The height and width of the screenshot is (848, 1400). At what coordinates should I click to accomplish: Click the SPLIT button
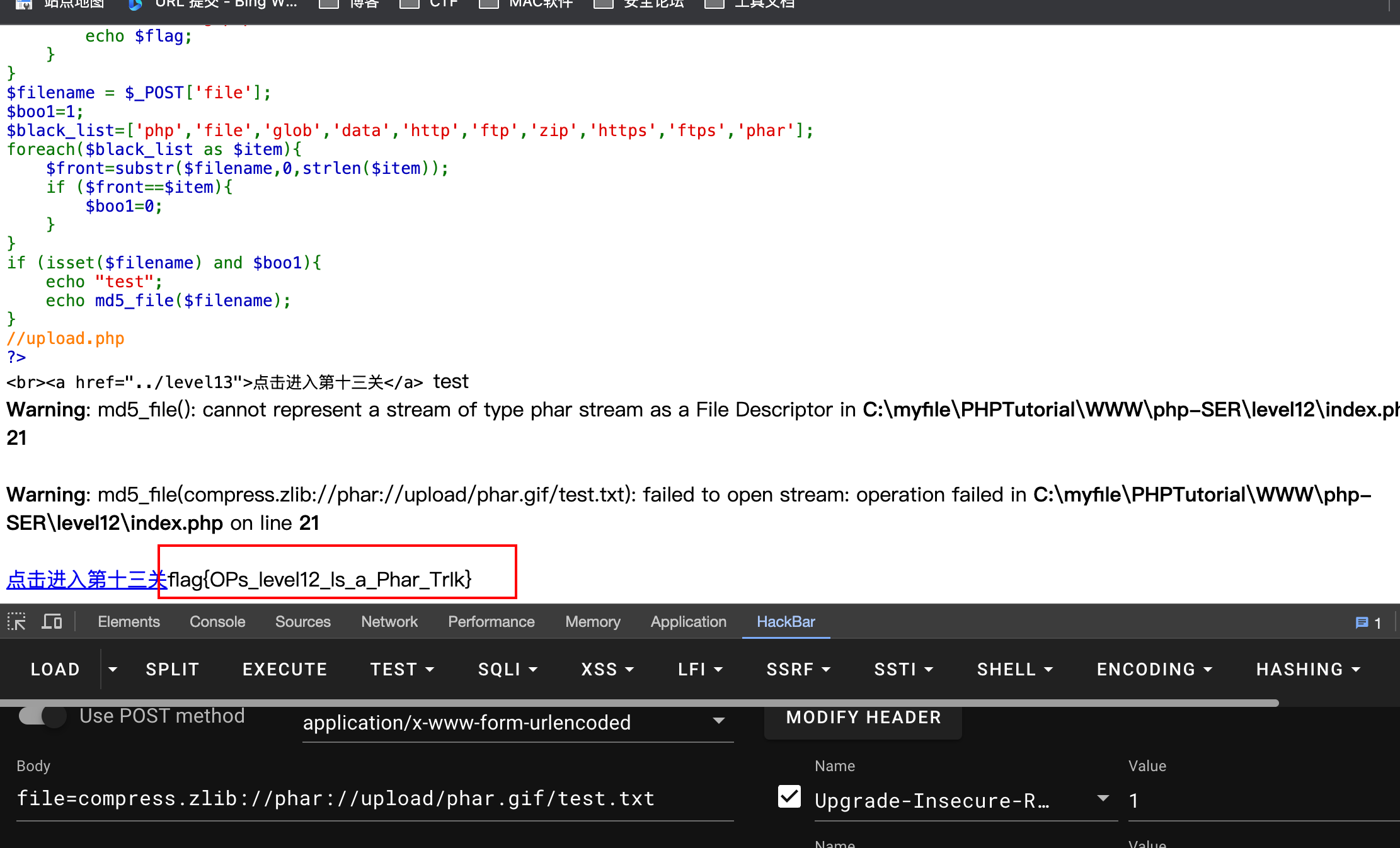coord(172,669)
